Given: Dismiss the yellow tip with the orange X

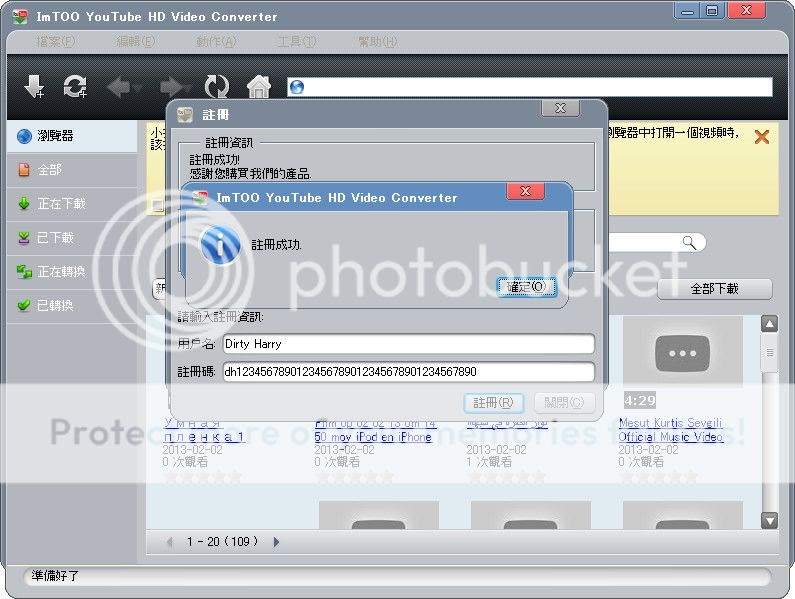Looking at the screenshot, I should point(762,136).
